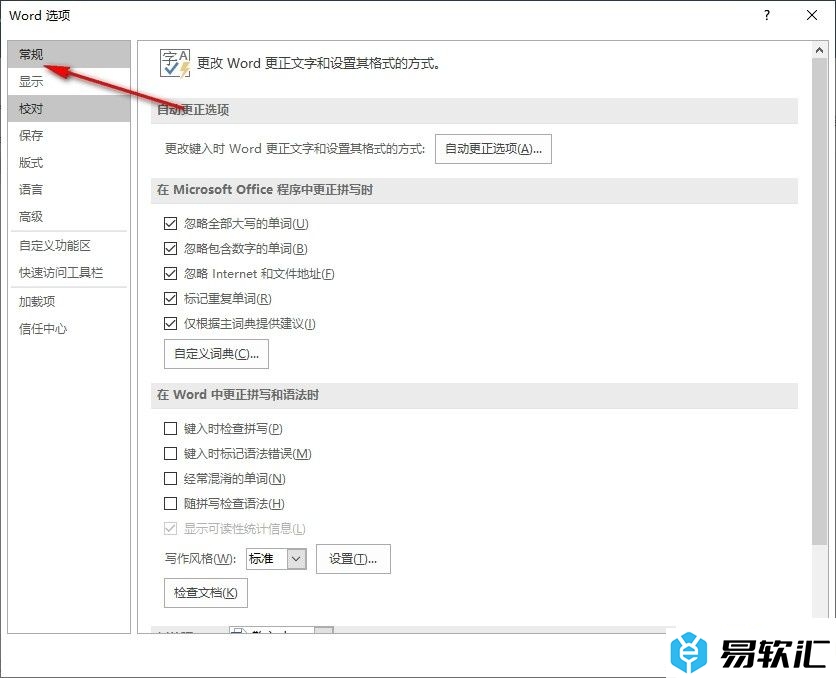Click the help question mark icon
The image size is (836, 678).
[x=767, y=15]
